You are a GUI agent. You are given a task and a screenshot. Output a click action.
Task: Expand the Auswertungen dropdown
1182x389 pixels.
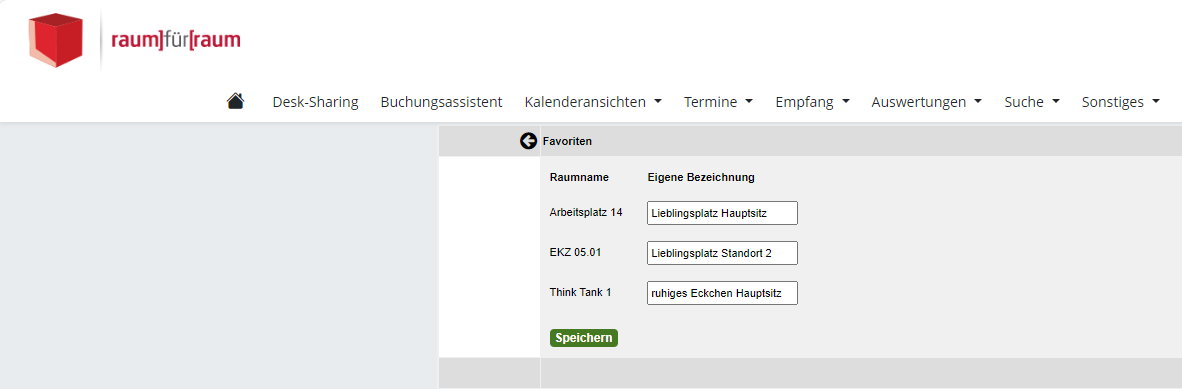coord(926,102)
